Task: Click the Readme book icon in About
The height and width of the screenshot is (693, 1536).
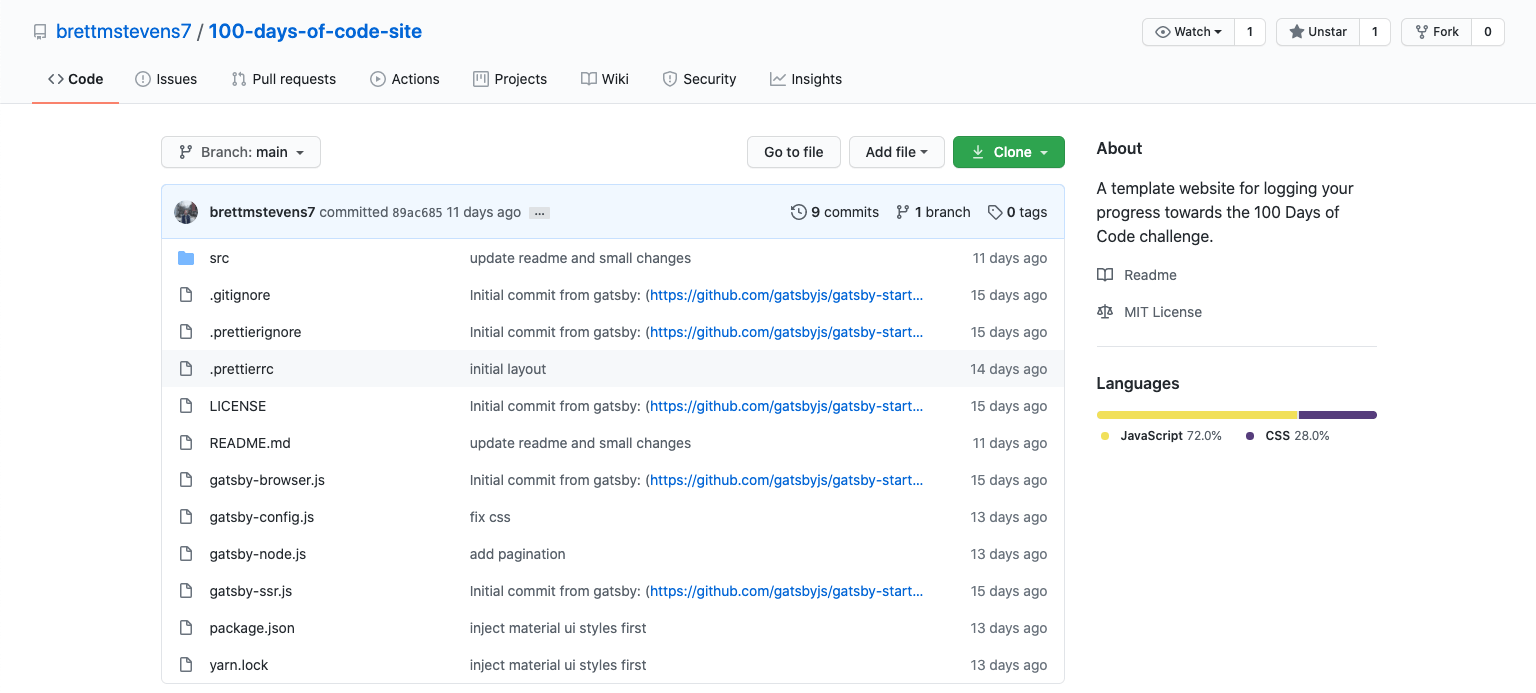Action: (1104, 275)
